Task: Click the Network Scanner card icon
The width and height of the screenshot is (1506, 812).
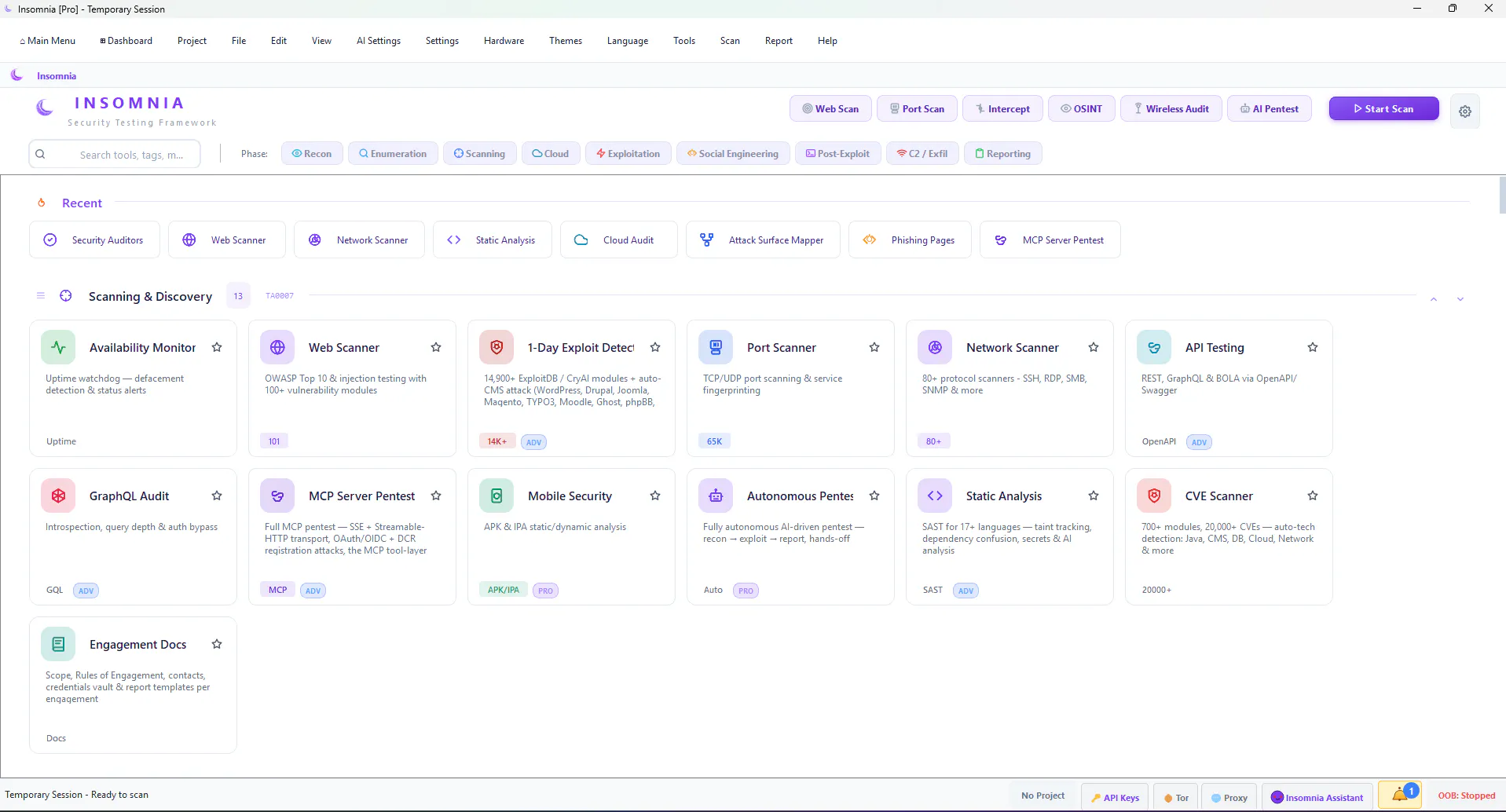Action: click(935, 347)
